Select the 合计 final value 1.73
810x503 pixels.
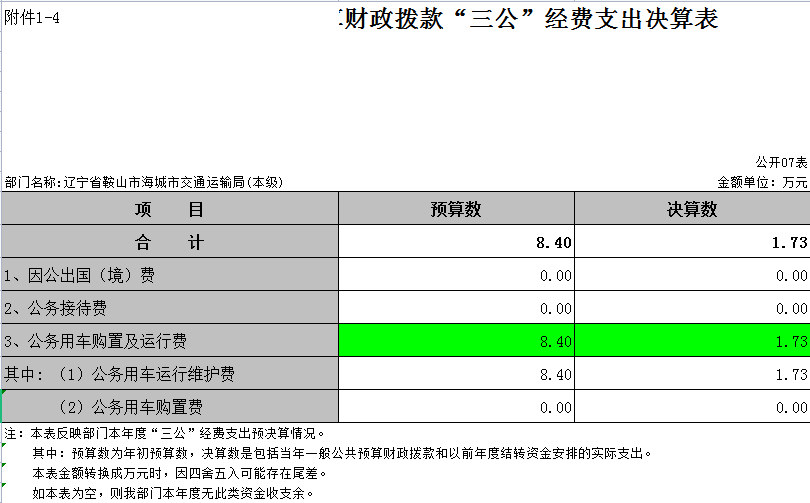click(x=692, y=242)
